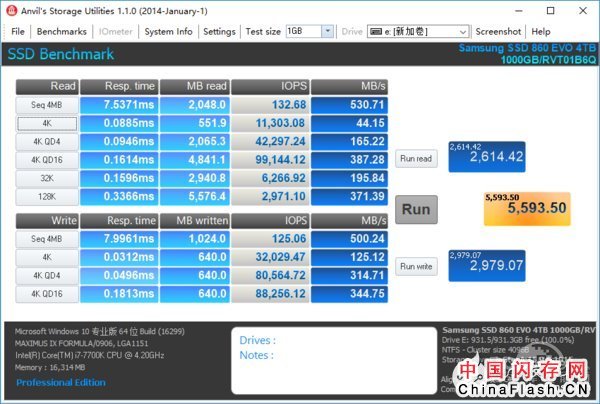The width and height of the screenshot is (600, 404).
Task: Click the 195.84 MB/s read value
Action: coord(349,178)
